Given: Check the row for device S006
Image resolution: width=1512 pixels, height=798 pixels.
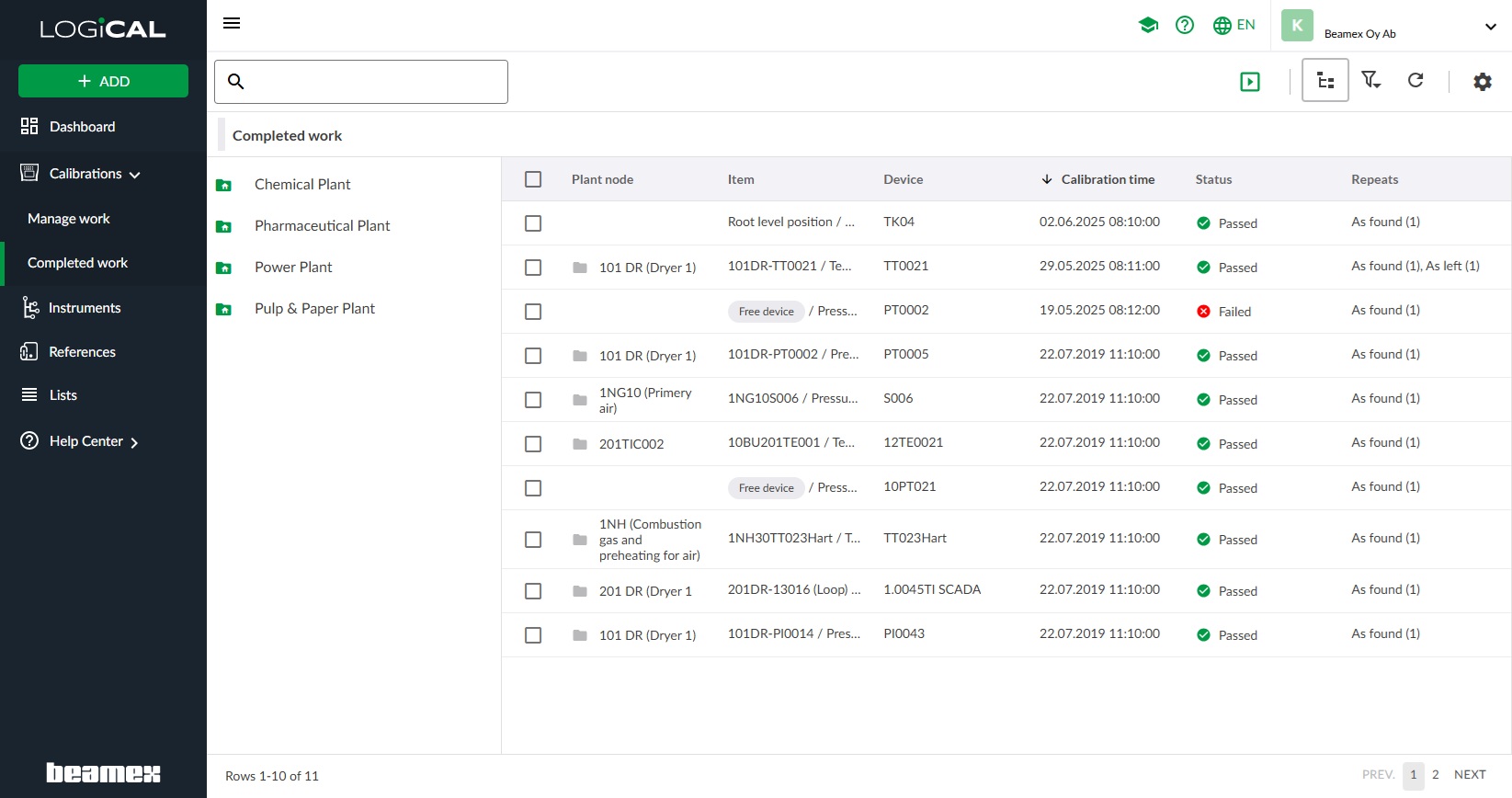Looking at the screenshot, I should coord(533,400).
